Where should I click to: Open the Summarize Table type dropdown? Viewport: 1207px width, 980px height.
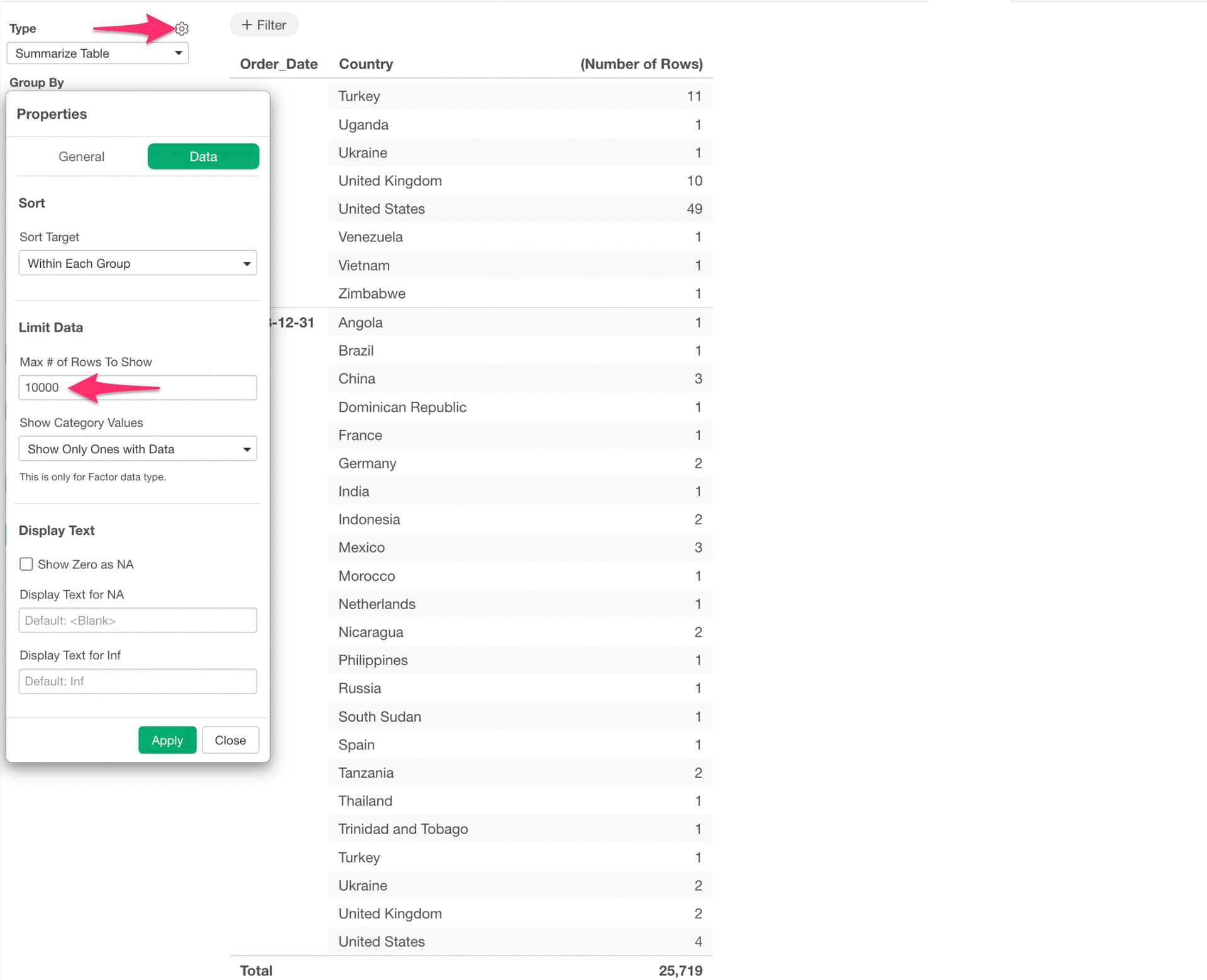point(97,53)
